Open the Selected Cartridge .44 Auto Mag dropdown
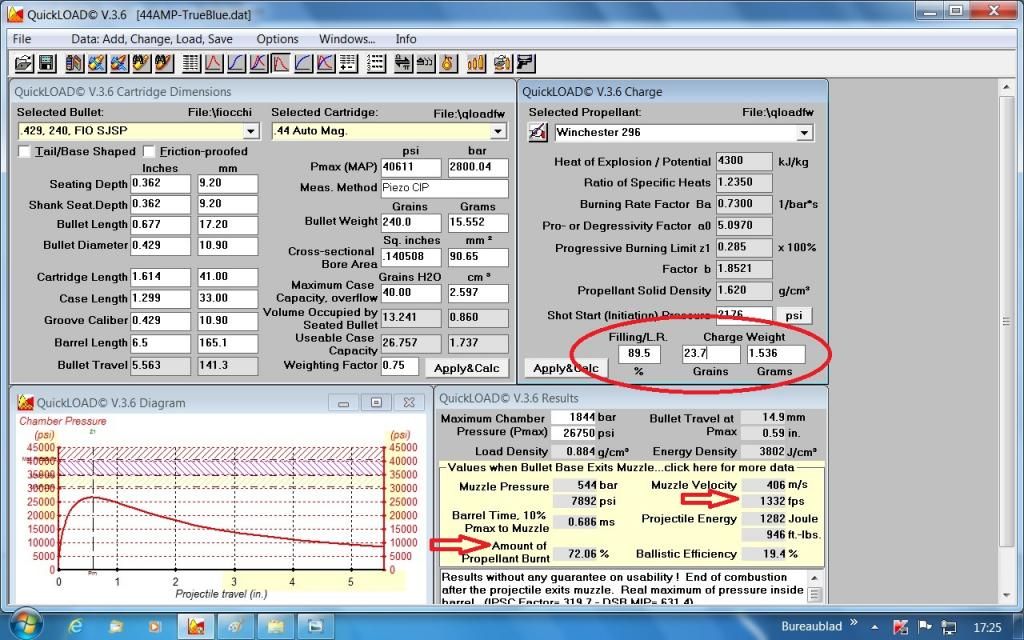Viewport: 1024px width, 640px height. click(499, 131)
